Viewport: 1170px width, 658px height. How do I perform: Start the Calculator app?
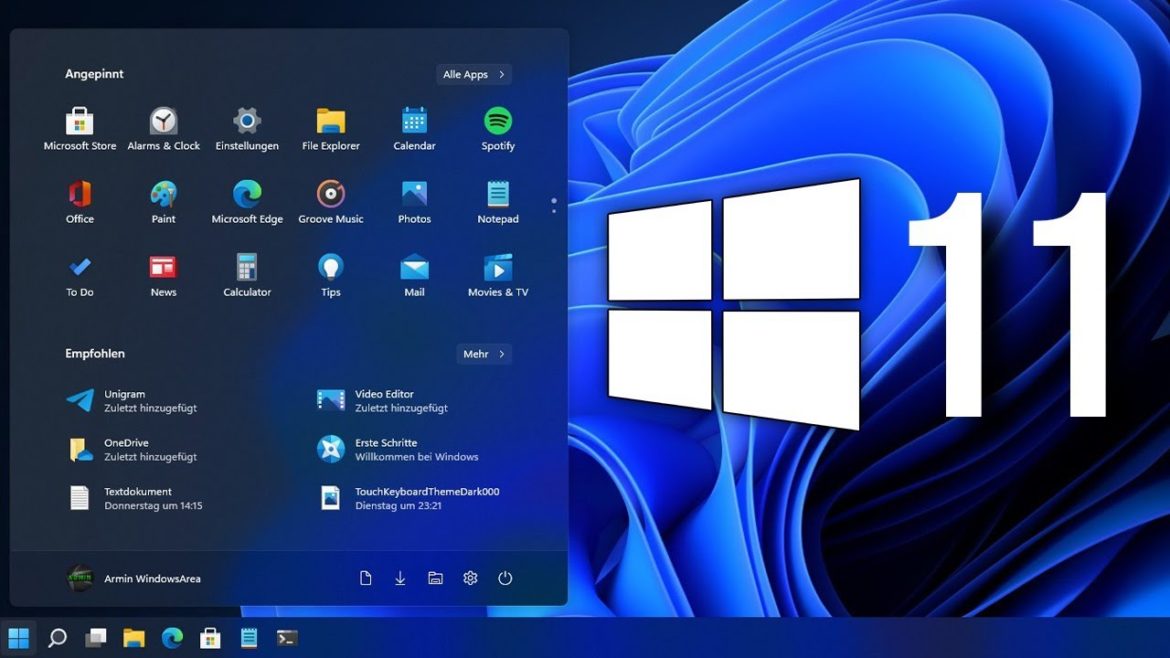(x=246, y=273)
